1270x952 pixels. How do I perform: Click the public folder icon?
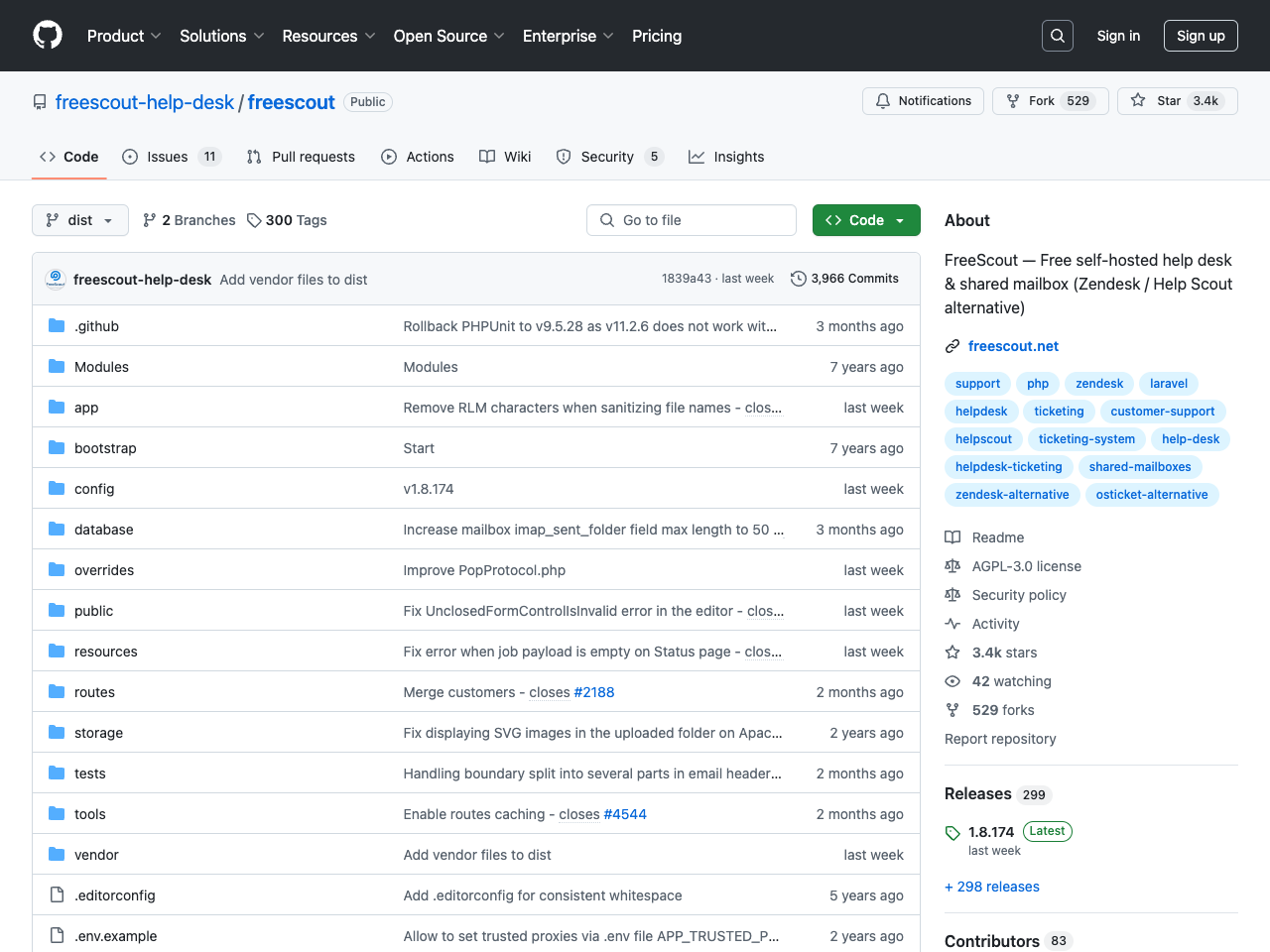tap(57, 611)
